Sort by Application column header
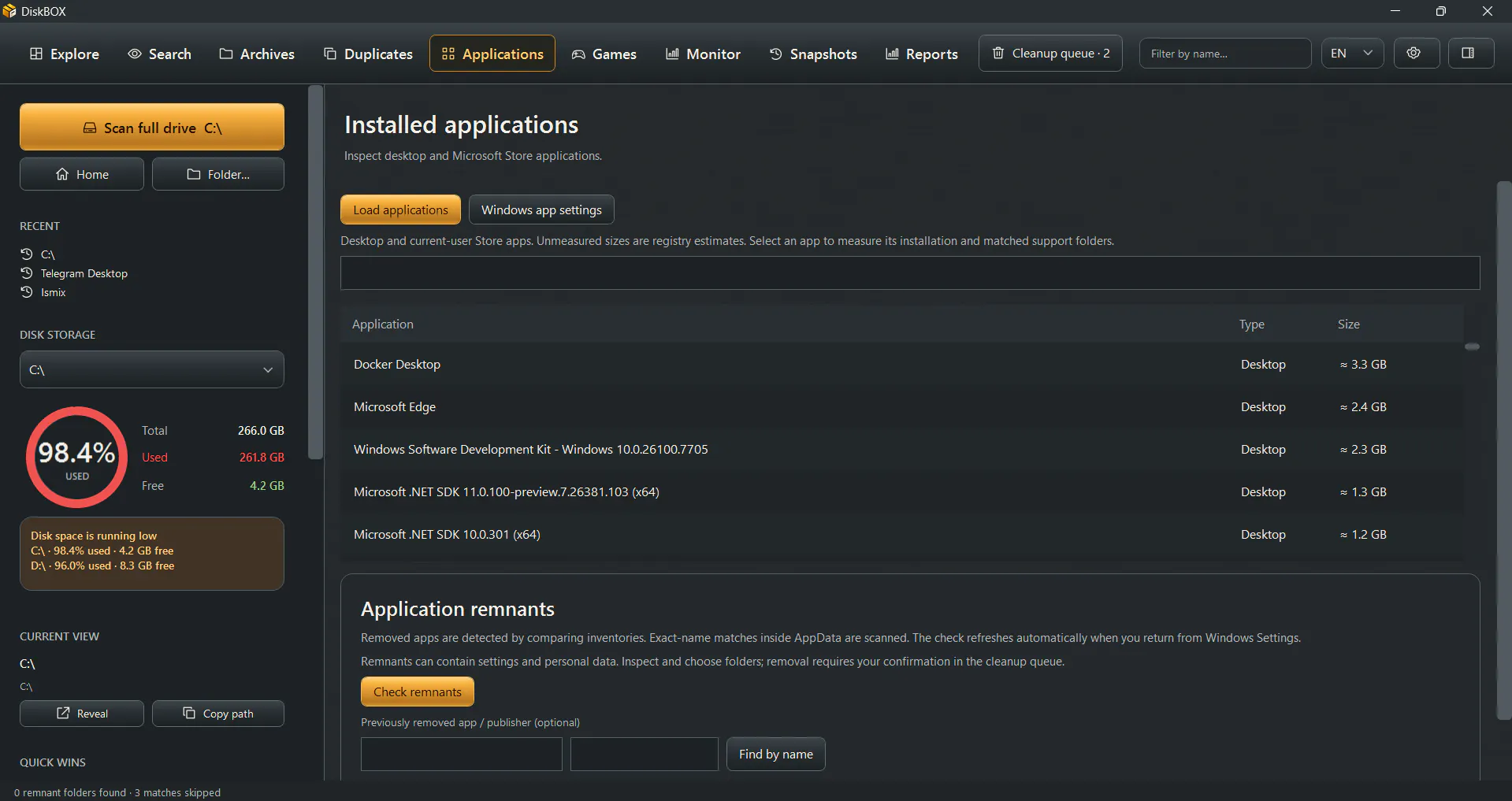 383,324
